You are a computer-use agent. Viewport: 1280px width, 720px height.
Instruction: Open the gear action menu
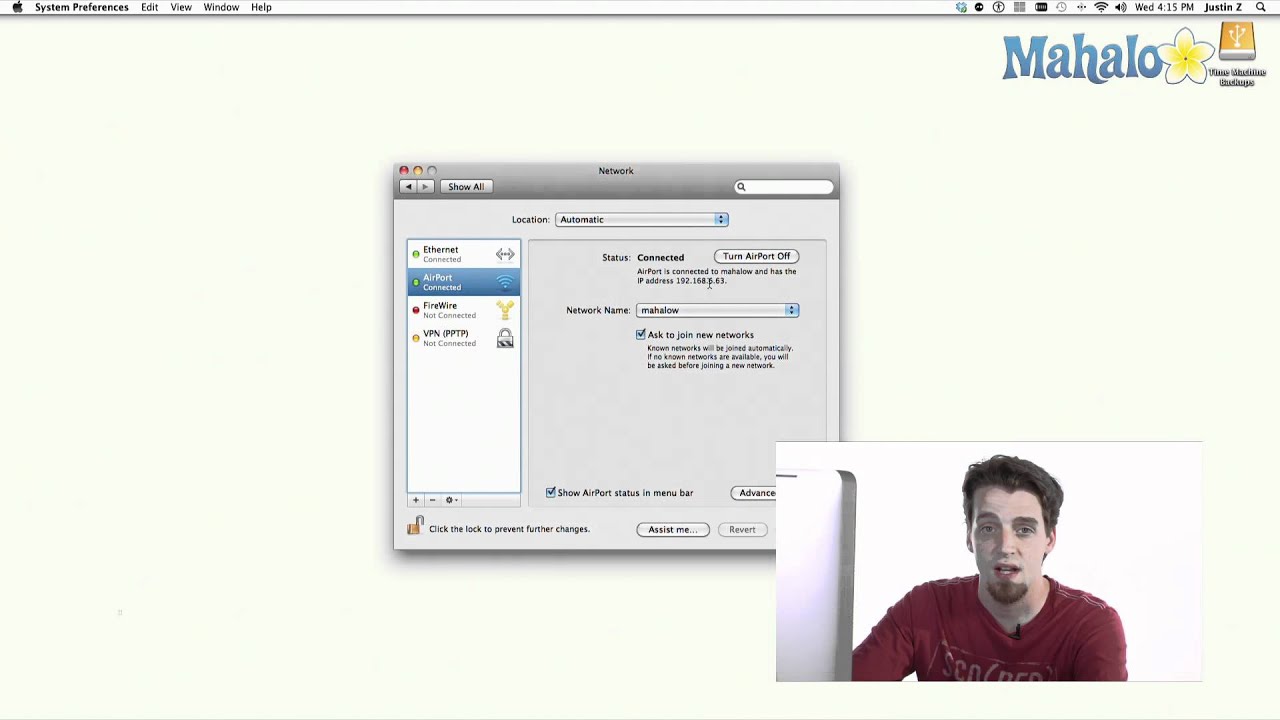[451, 500]
